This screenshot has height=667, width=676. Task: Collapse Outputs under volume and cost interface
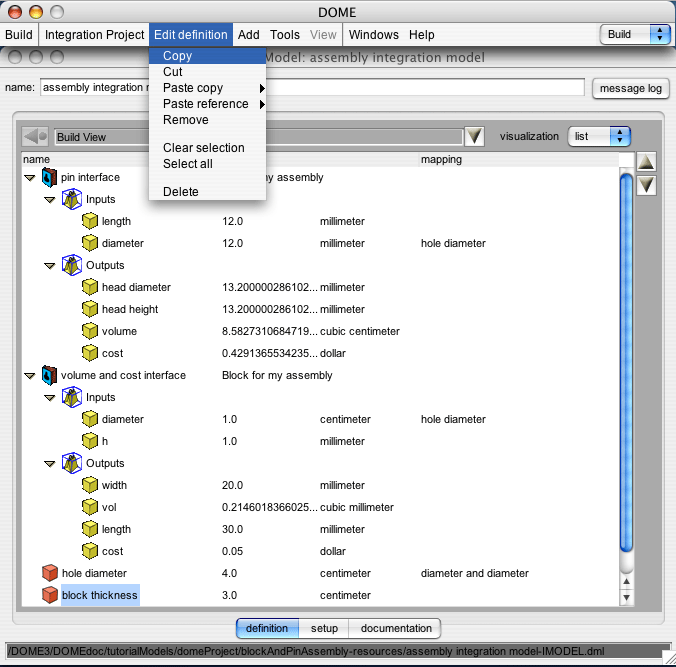pyautogui.click(x=50, y=463)
